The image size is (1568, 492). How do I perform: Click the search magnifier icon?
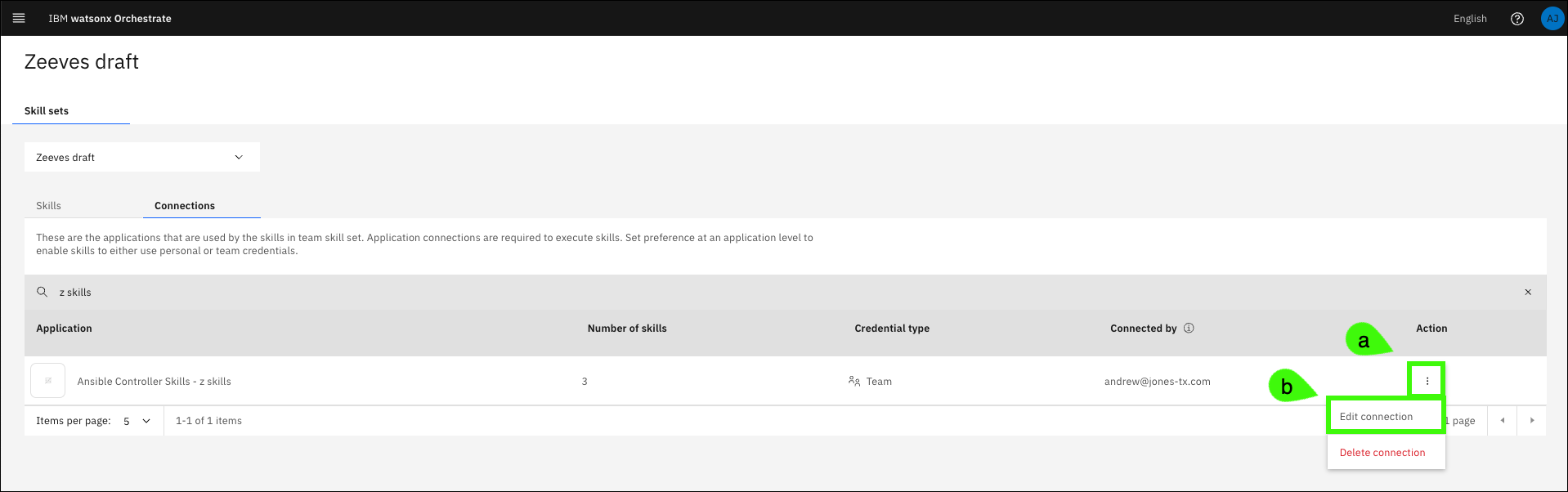pos(43,292)
